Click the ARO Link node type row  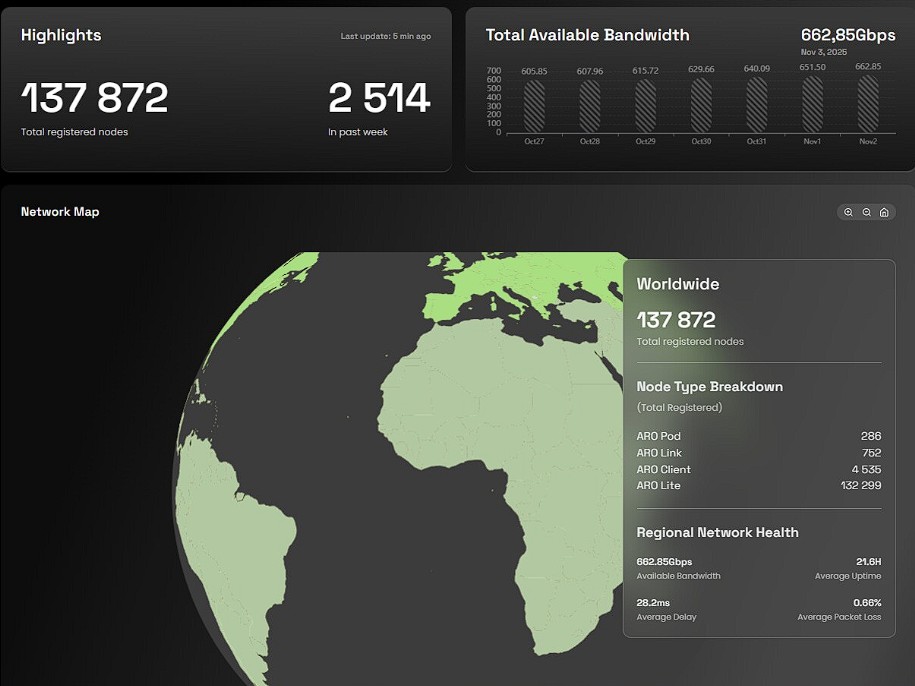[758, 453]
